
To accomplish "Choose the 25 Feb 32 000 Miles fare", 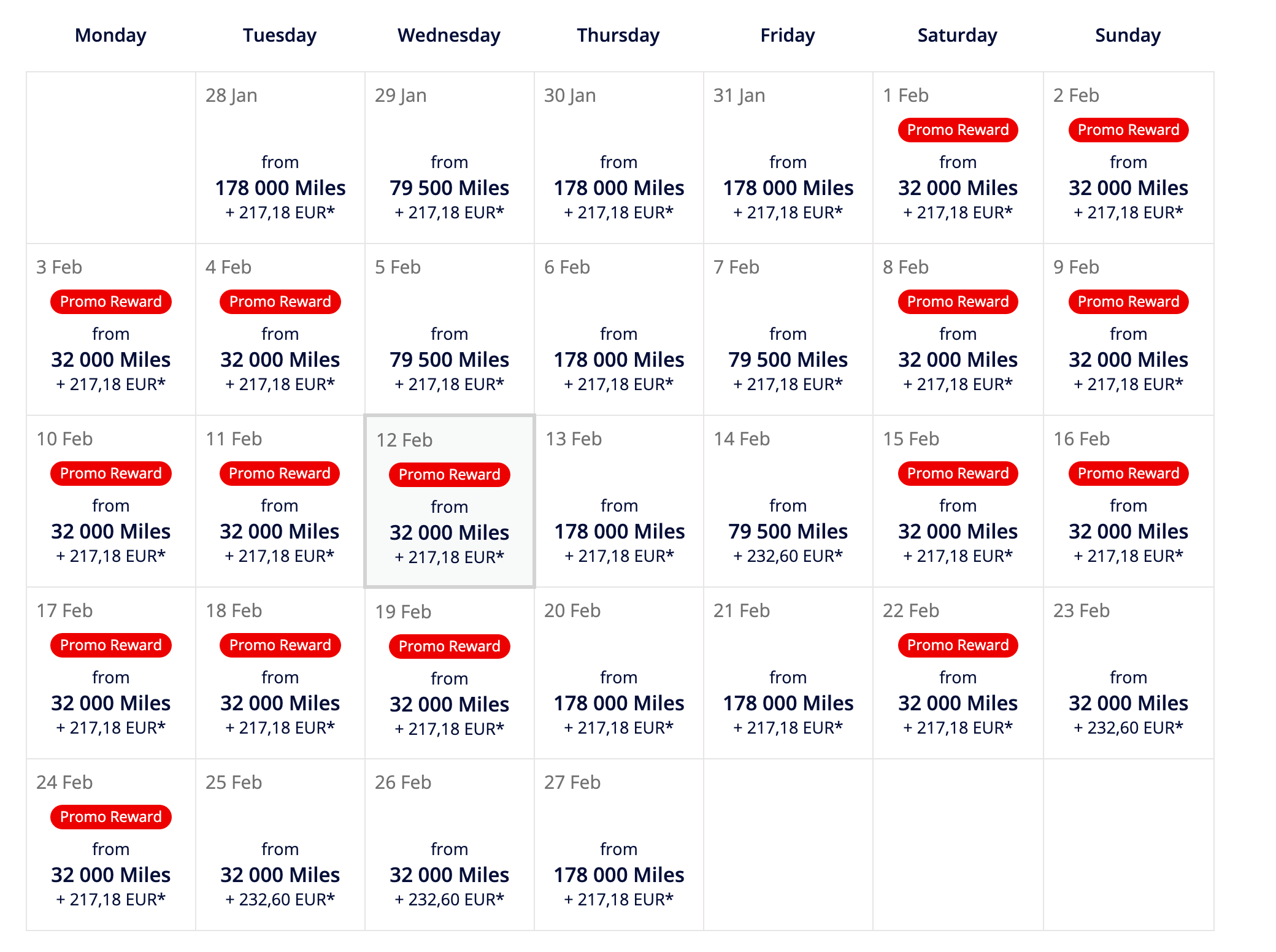I will [x=280, y=874].
